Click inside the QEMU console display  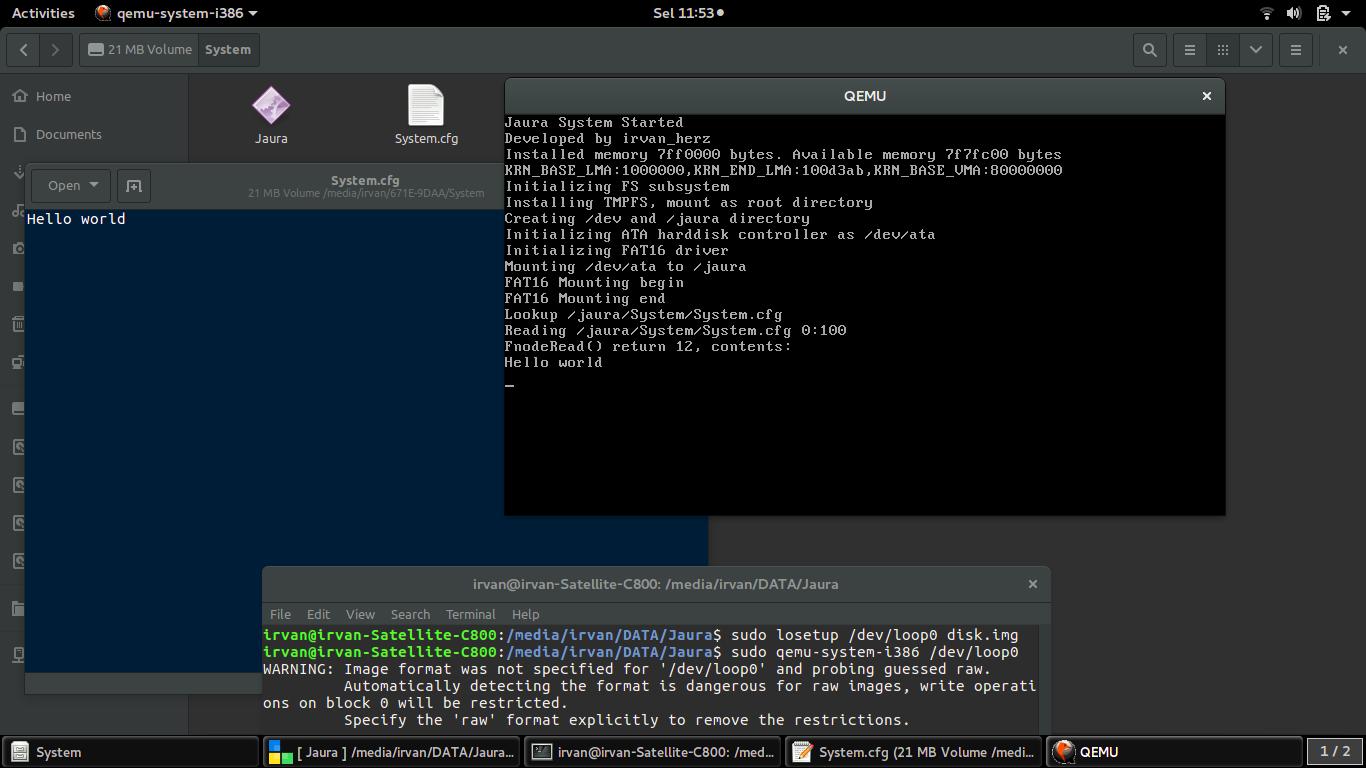864,314
